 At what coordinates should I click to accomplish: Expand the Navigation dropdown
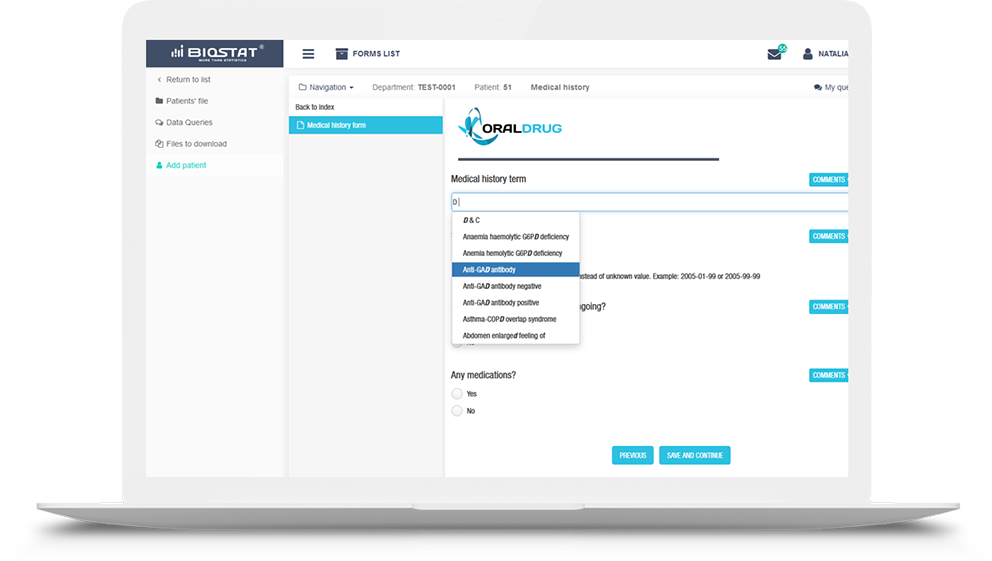326,87
